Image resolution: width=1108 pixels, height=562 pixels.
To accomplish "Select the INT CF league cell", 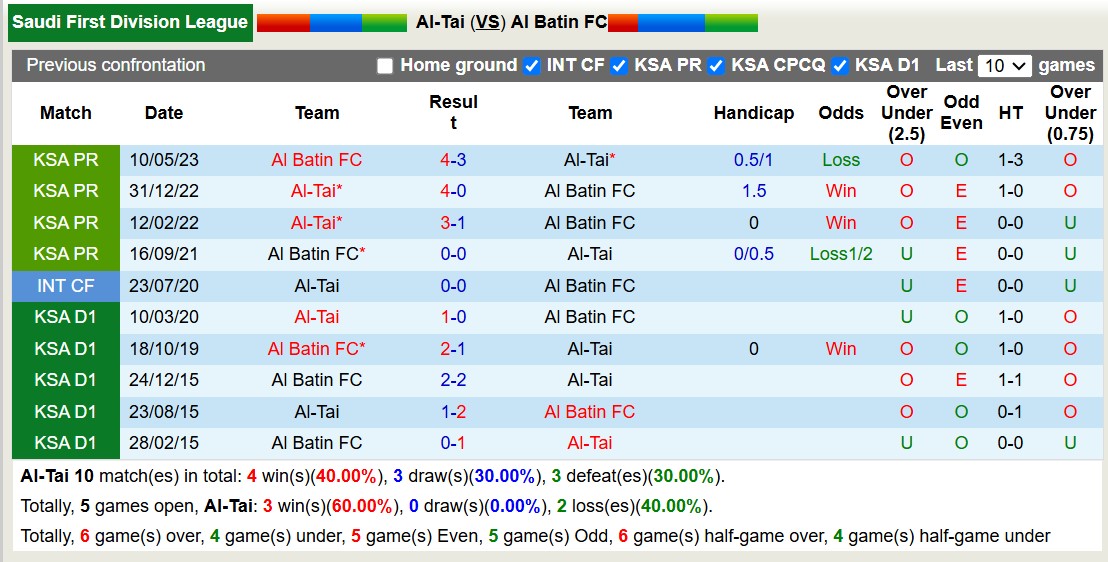I will coord(66,286).
